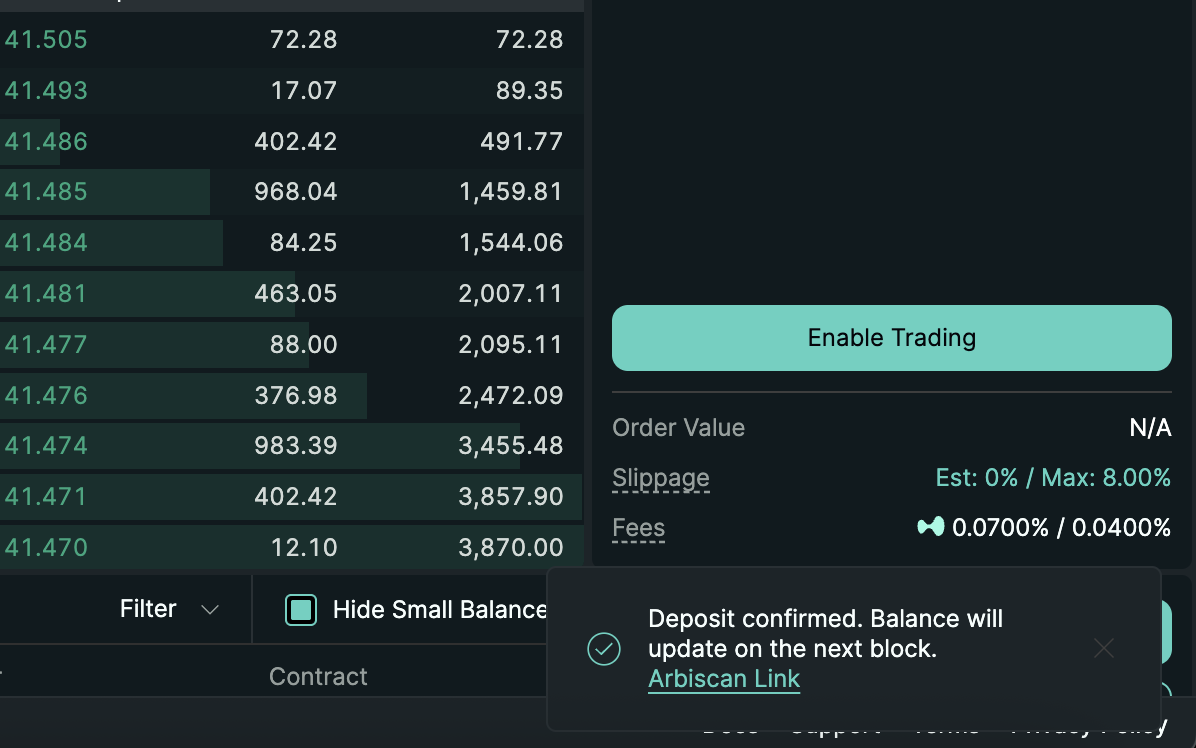
Task: Pick the 41.485 bid price
Action: pyautogui.click(x=46, y=192)
